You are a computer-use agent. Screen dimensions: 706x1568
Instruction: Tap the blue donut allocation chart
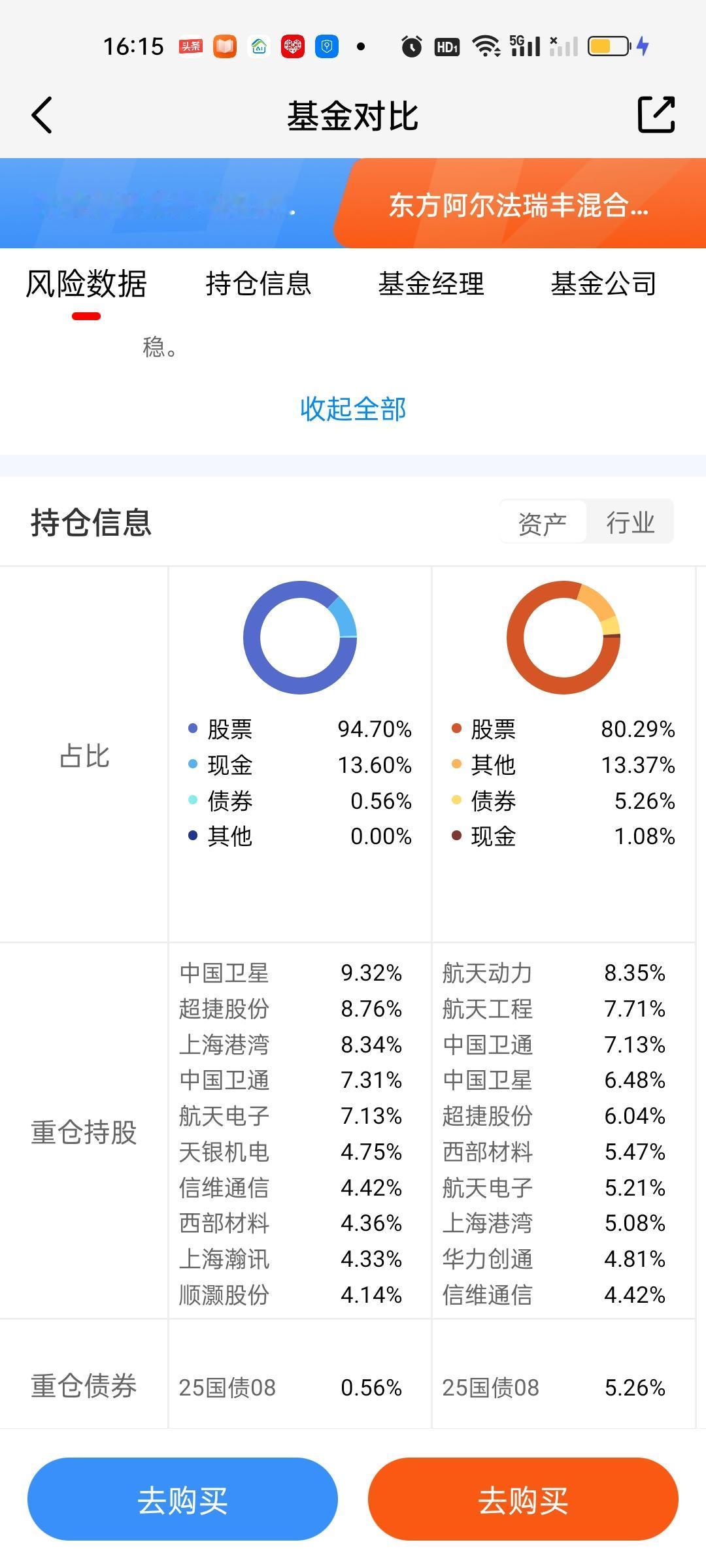click(300, 638)
